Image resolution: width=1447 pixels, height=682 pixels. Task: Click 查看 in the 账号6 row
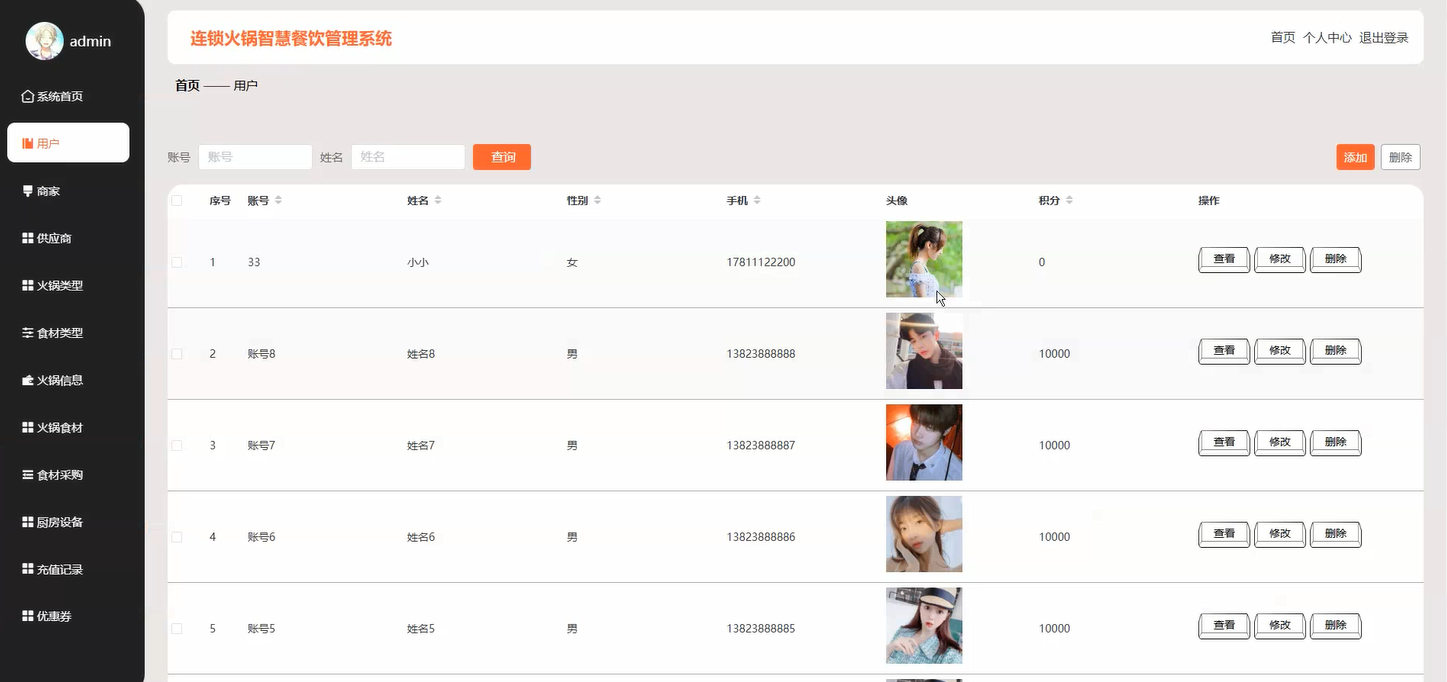pyautogui.click(x=1224, y=535)
